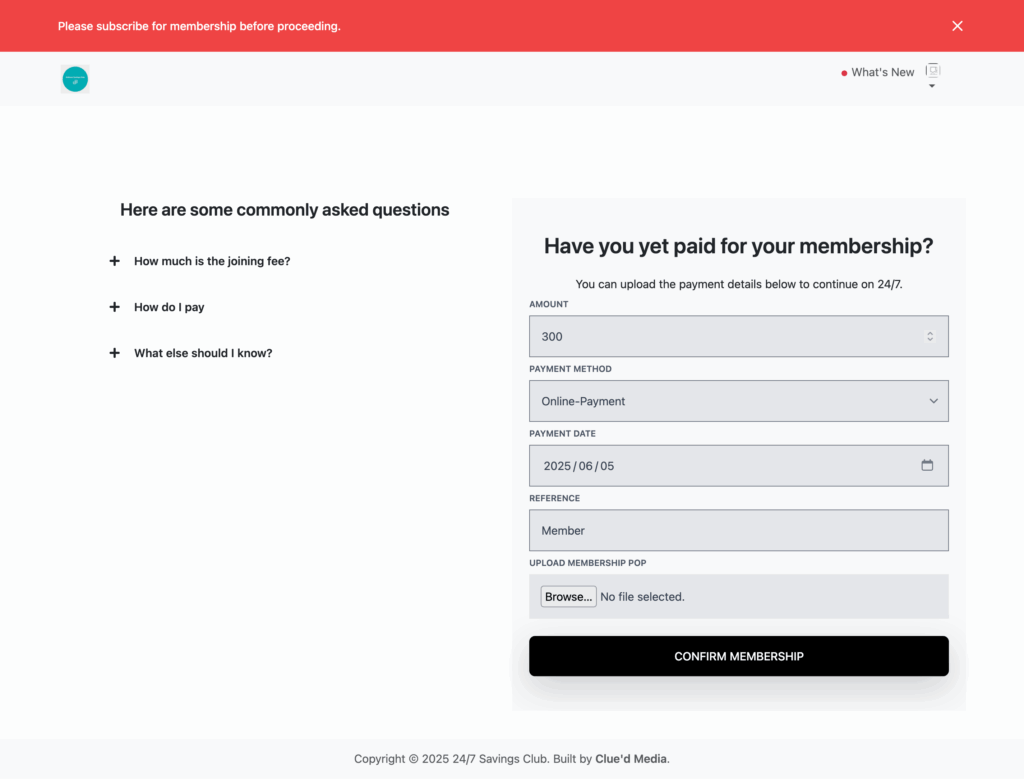Open the chevron below the account icon
Screen dimensions: 1024x779
click(x=932, y=85)
